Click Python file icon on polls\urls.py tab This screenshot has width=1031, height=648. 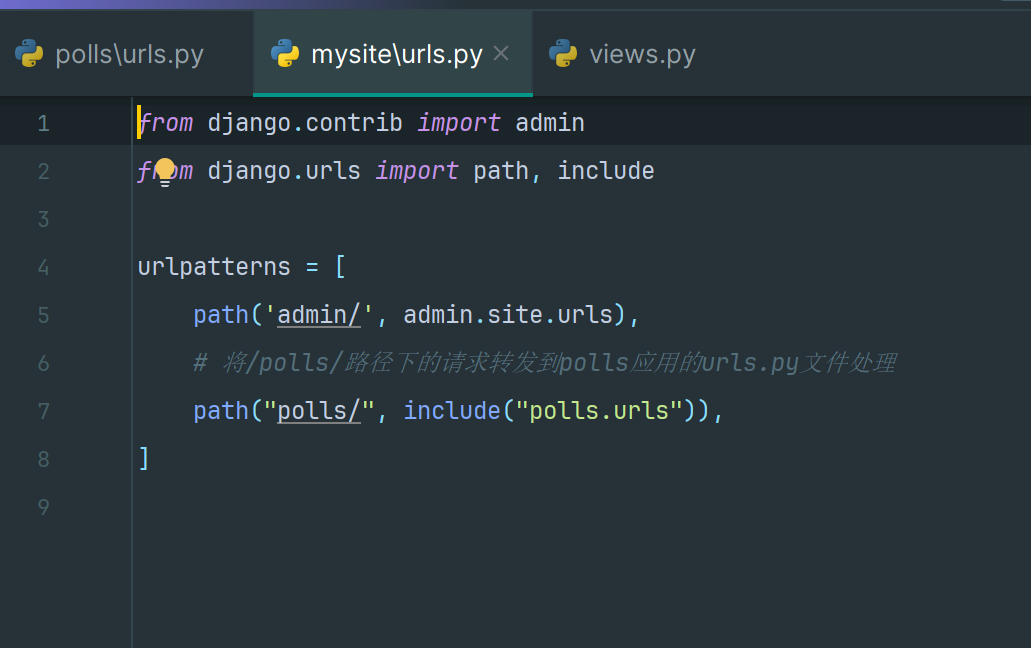pyautogui.click(x=29, y=54)
